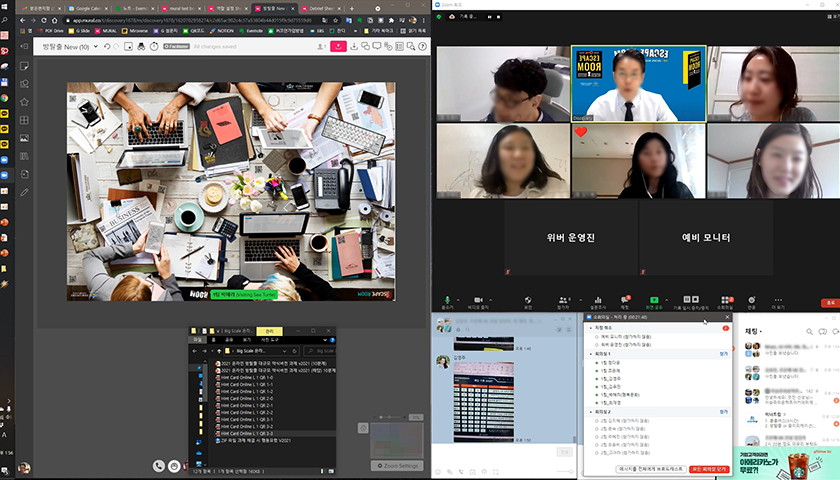The width and height of the screenshot is (840, 480).
Task: Click the Mural minimap thumbnail
Action: click(396, 440)
